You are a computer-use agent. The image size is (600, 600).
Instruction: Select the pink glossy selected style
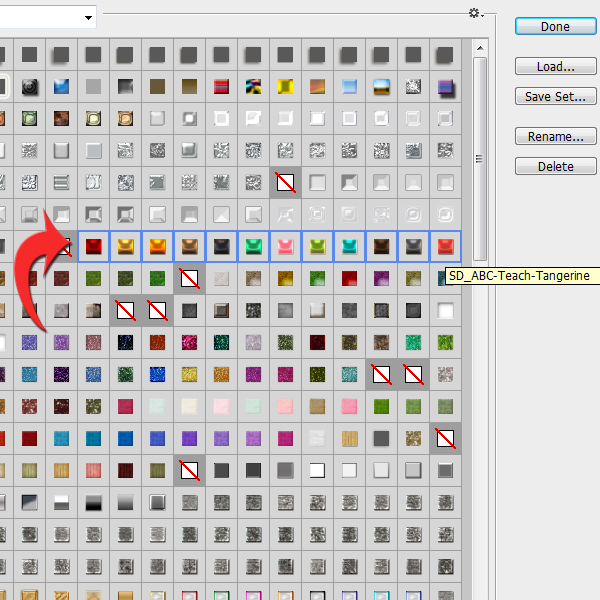point(285,246)
